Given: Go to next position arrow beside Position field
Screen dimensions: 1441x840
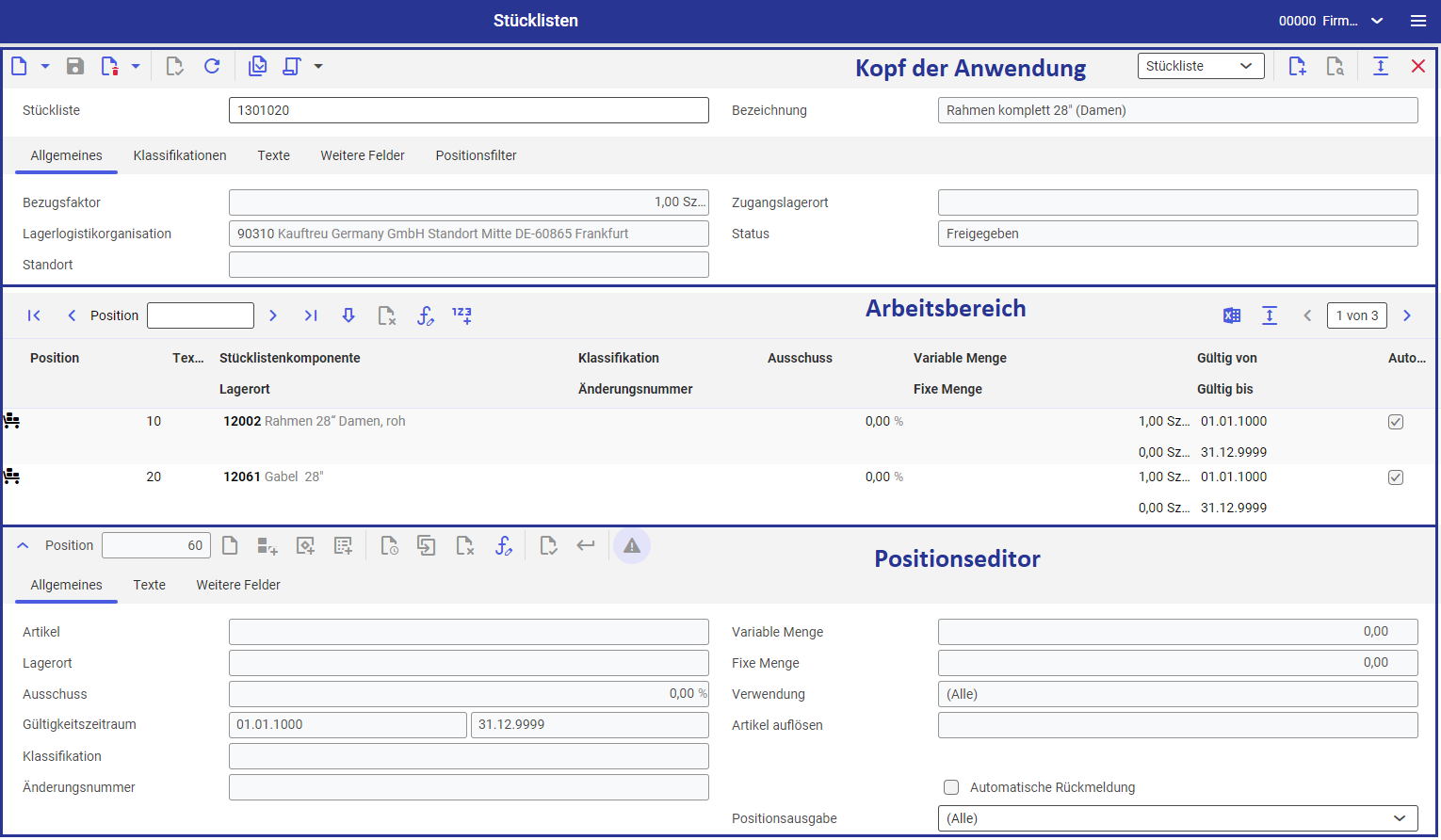Looking at the screenshot, I should coord(273,315).
